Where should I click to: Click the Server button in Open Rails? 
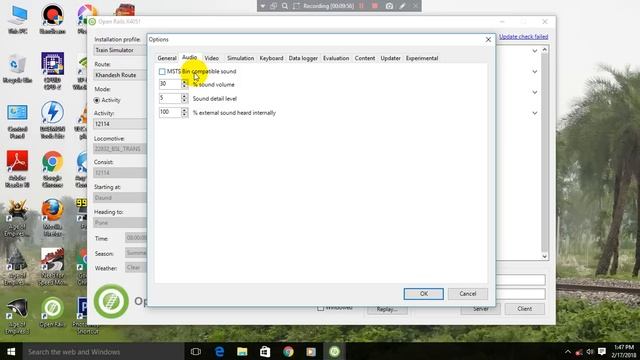pyautogui.click(x=481, y=309)
